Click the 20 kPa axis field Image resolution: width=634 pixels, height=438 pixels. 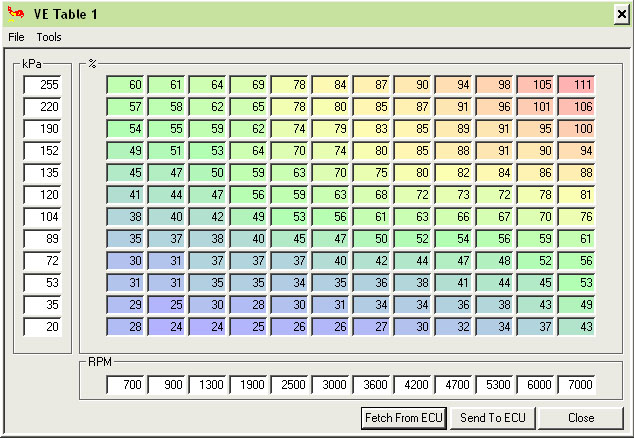(x=42, y=327)
